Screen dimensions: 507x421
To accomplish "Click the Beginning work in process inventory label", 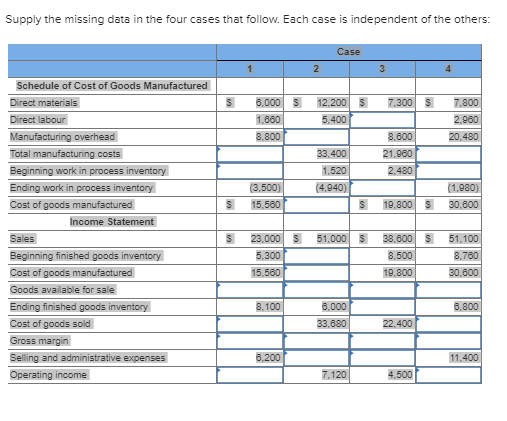I will click(x=88, y=171).
